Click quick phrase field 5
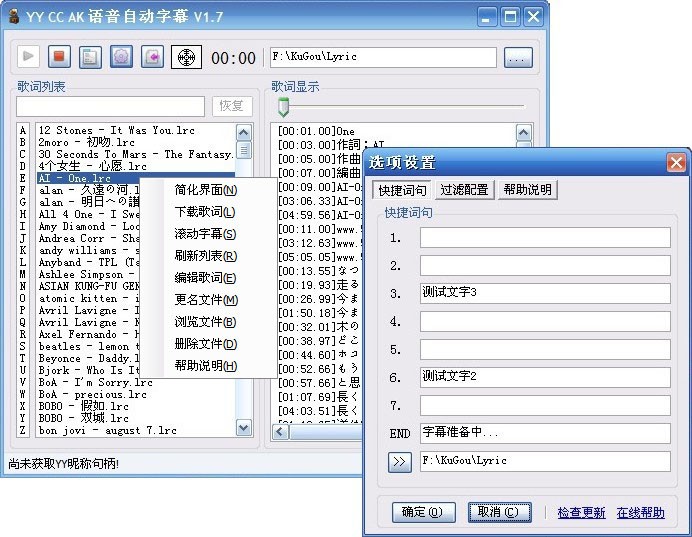The width and height of the screenshot is (692, 537). click(545, 349)
